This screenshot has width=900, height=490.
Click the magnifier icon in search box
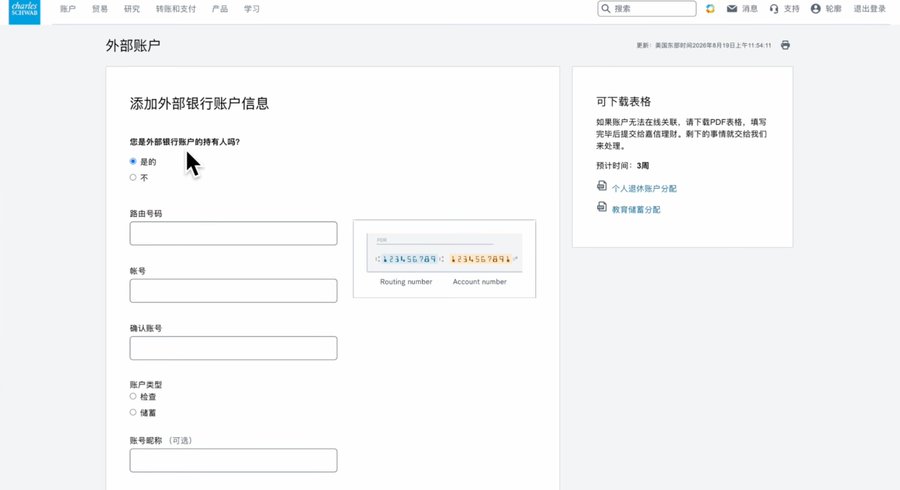click(x=606, y=9)
